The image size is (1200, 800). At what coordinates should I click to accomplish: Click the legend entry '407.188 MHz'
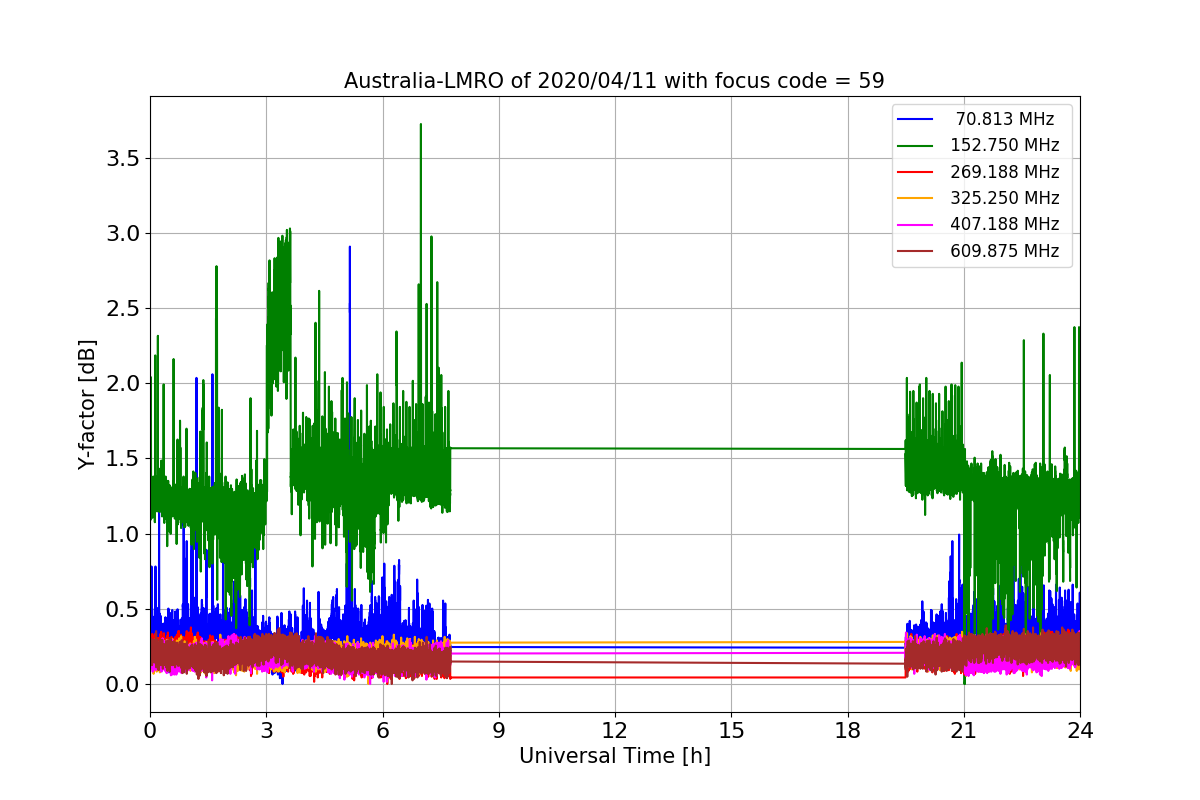tap(1005, 224)
